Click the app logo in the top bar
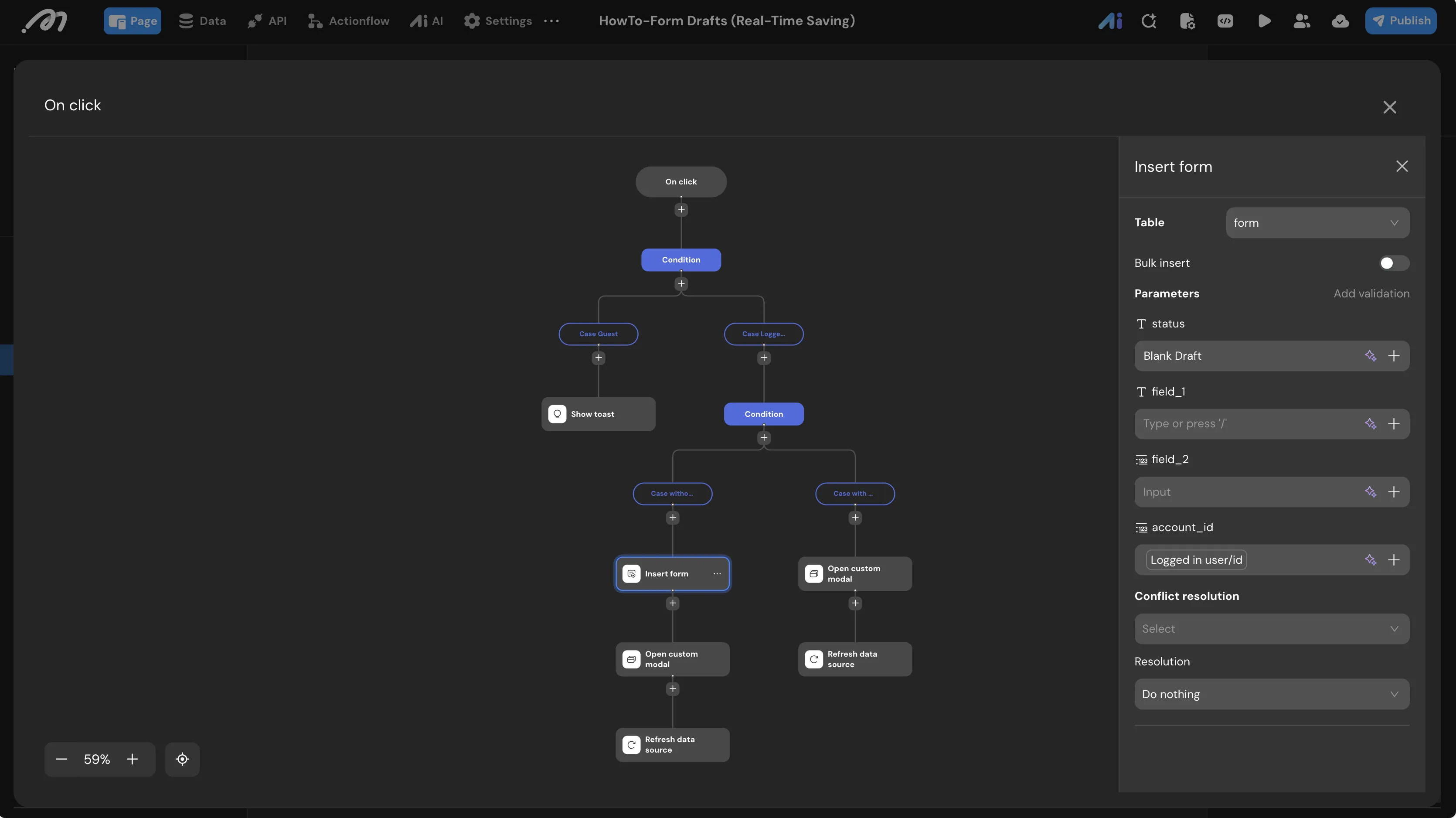Viewport: 1456px width, 818px height. (x=44, y=21)
